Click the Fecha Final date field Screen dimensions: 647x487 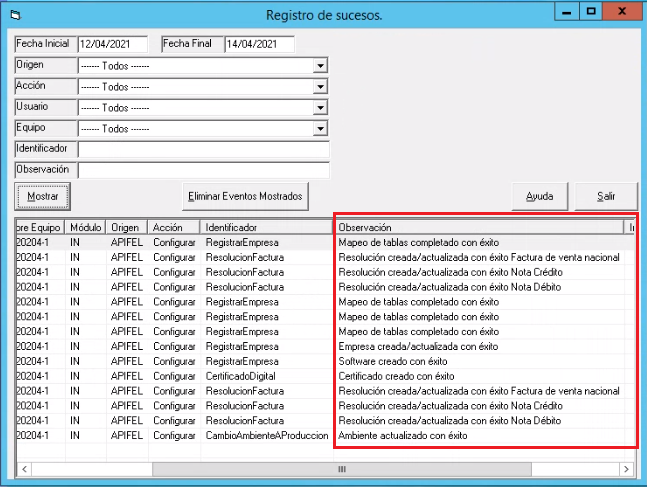tap(259, 44)
